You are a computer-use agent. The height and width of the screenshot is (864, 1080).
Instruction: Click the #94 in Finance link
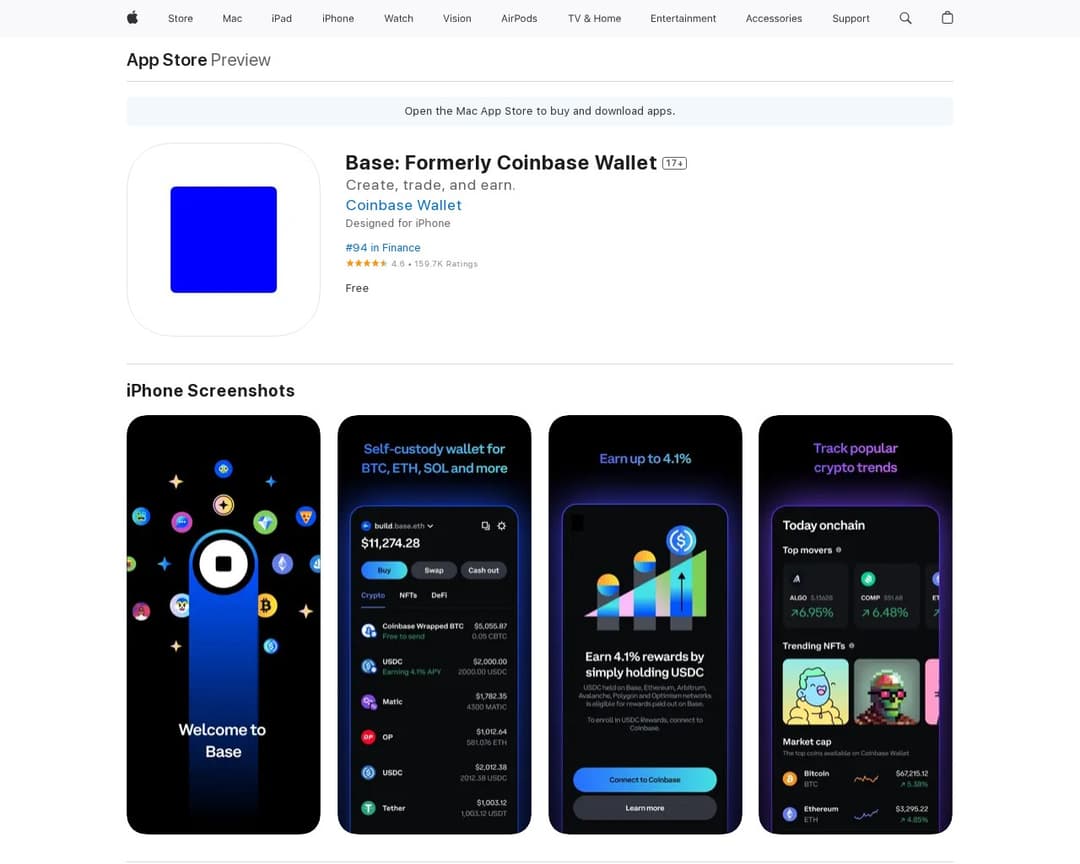click(x=383, y=247)
